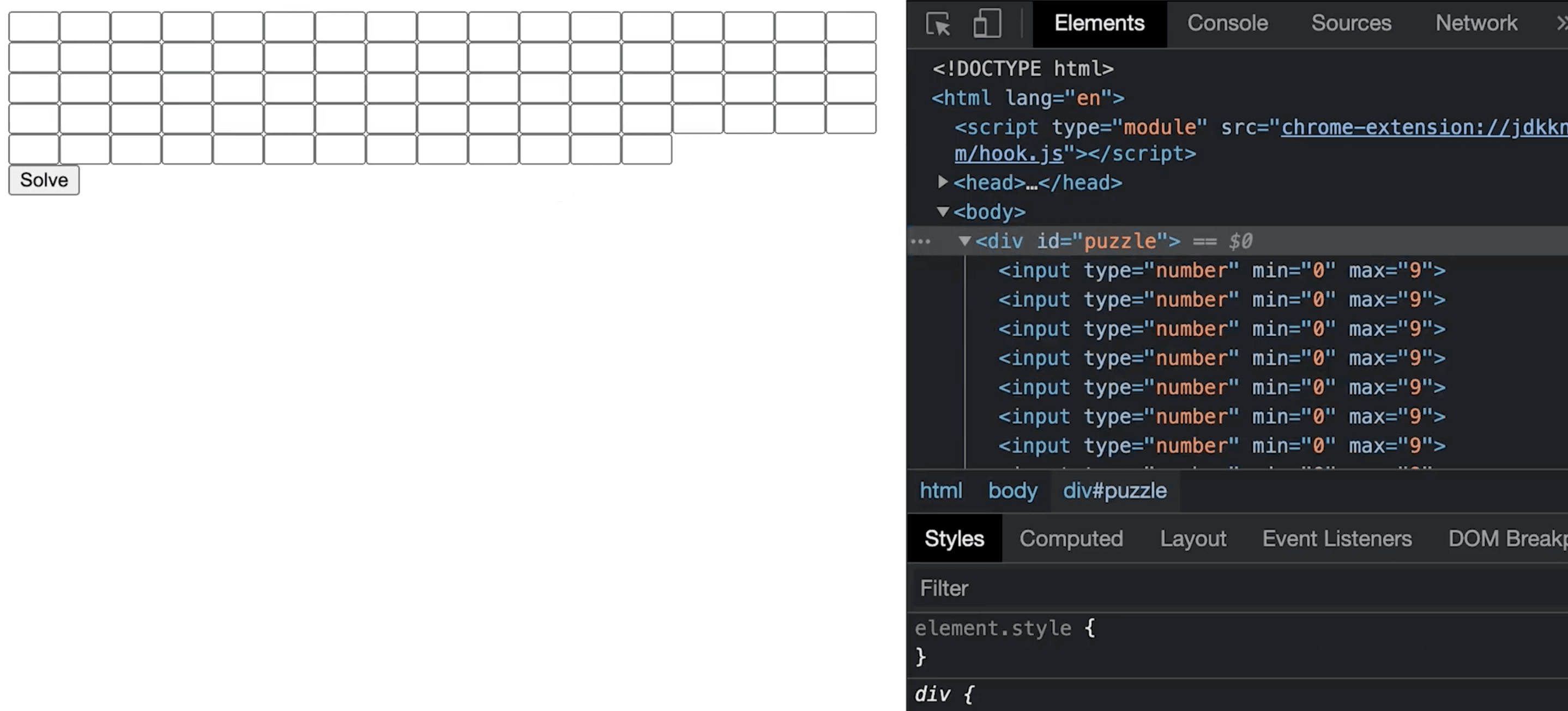This screenshot has height=711, width=1568.
Task: Collapse the body element node
Action: [942, 211]
